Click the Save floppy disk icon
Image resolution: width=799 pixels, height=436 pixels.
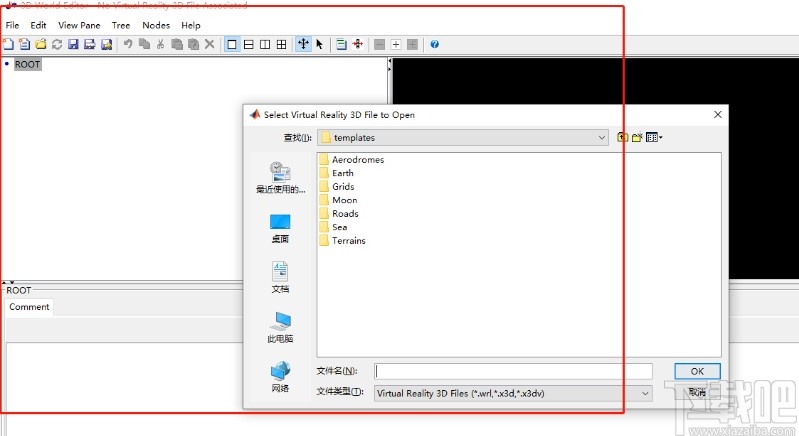coord(73,44)
